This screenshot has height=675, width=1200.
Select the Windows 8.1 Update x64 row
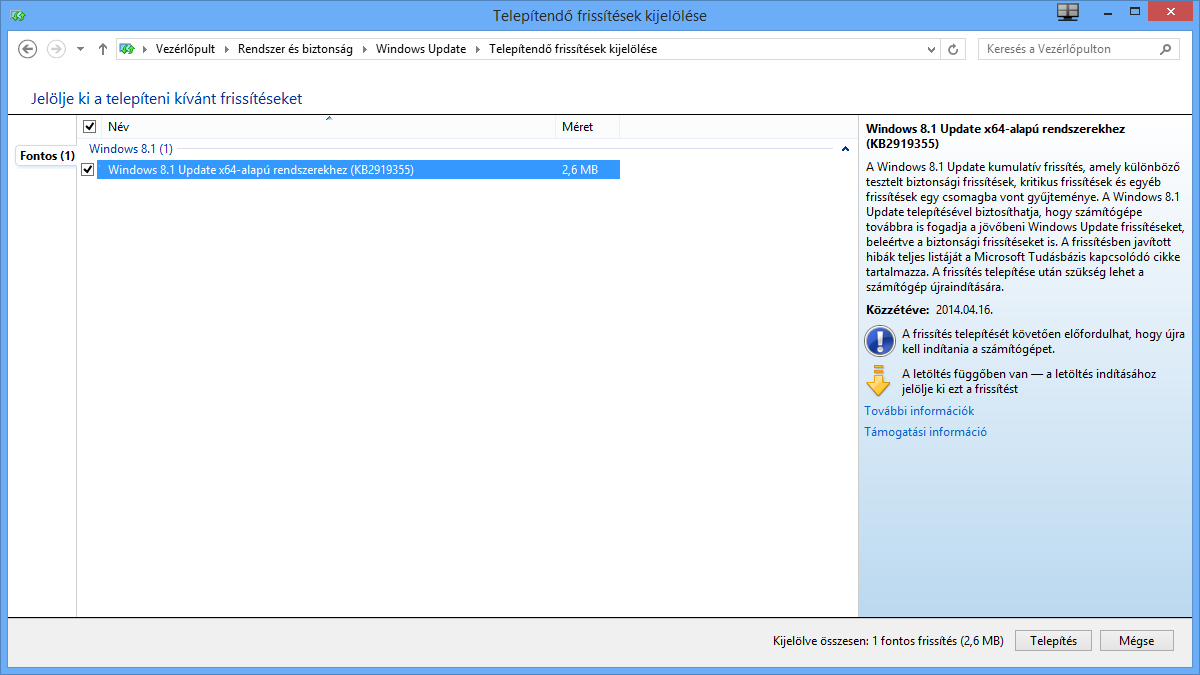pos(358,170)
